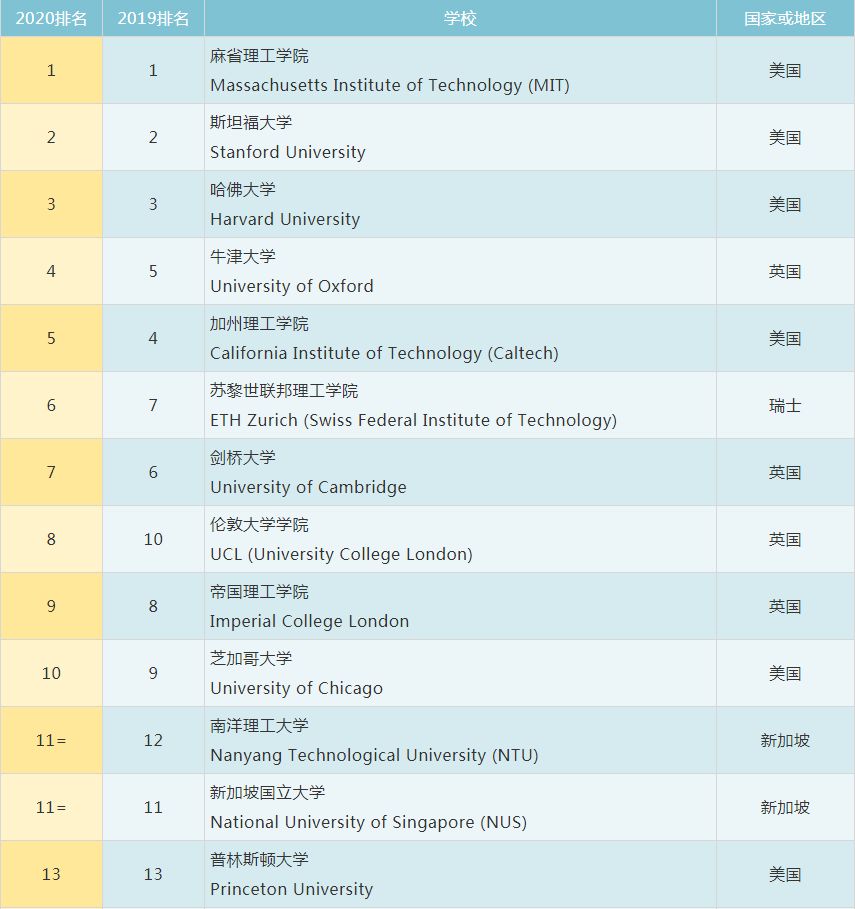The height and width of the screenshot is (909, 855).
Task: Select the 加州理工学院 school name
Action: [259, 323]
